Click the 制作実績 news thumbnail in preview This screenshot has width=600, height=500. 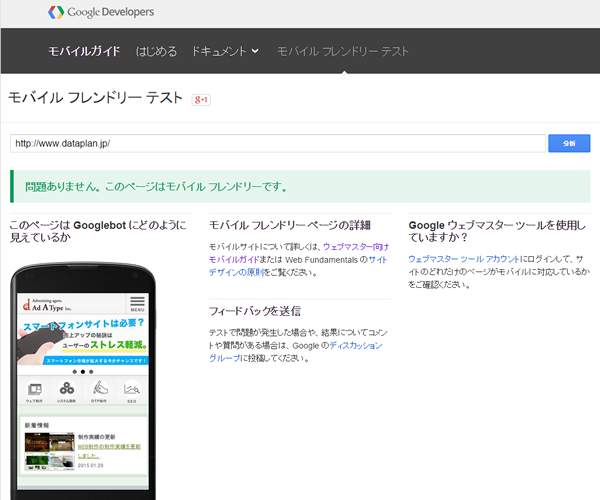point(49,451)
